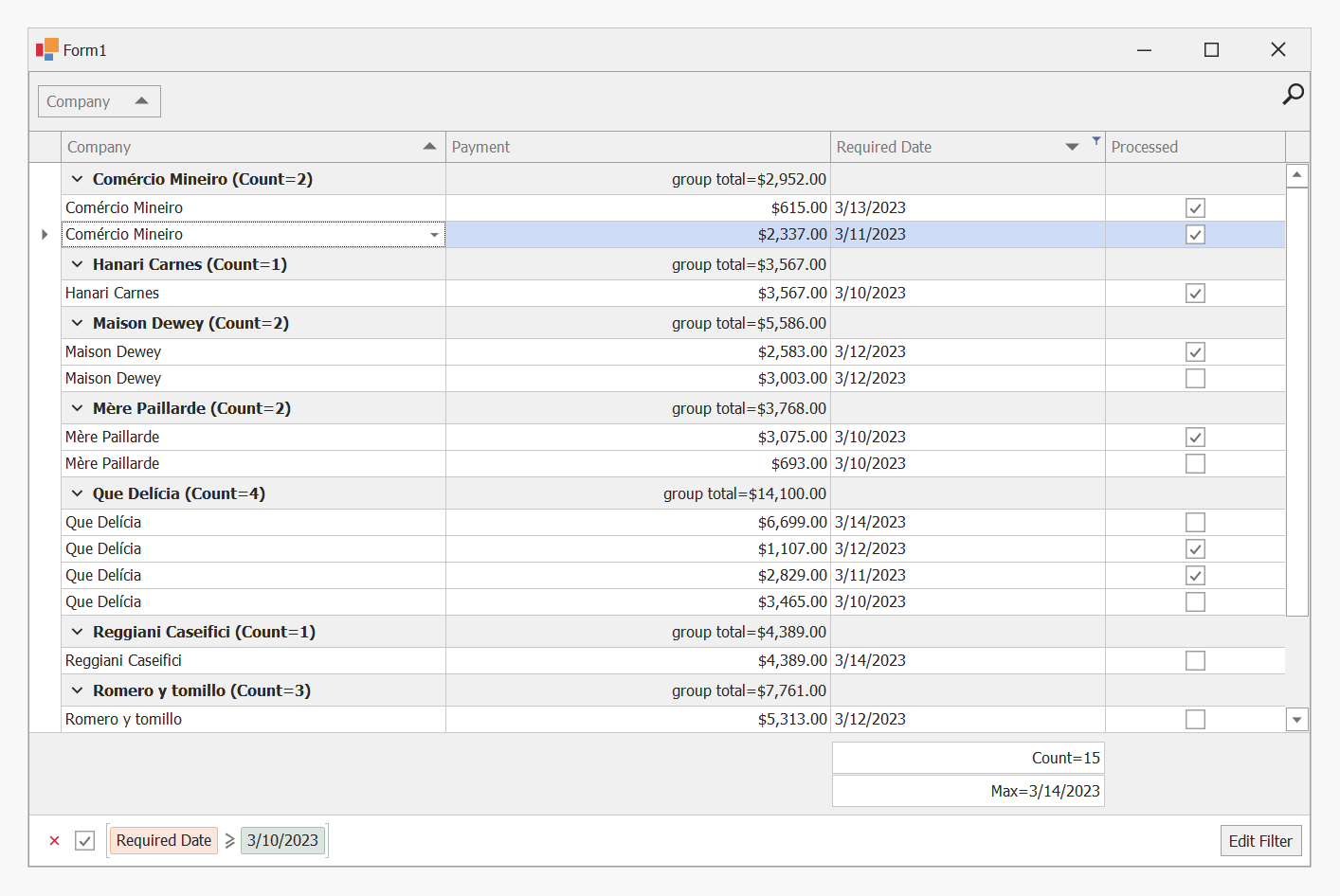This screenshot has width=1340, height=896.
Task: Click the Form1 application icon
Action: click(x=46, y=49)
